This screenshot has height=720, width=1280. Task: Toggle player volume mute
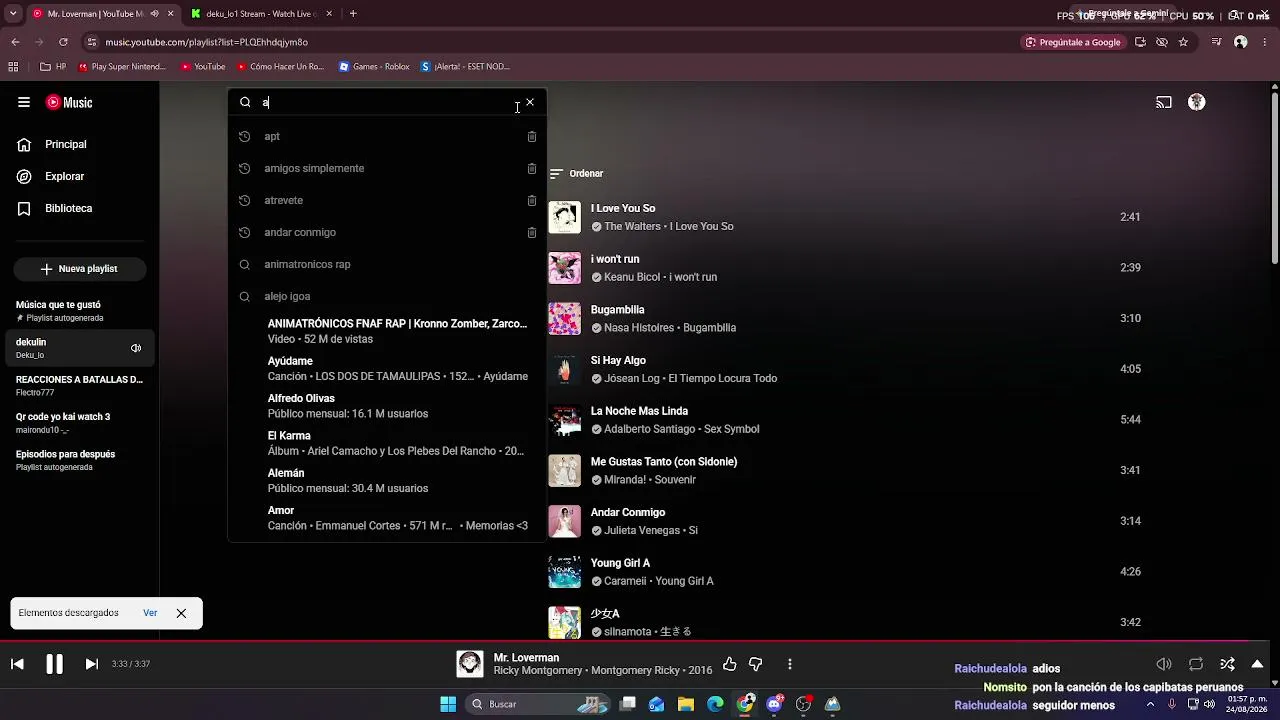1164,664
